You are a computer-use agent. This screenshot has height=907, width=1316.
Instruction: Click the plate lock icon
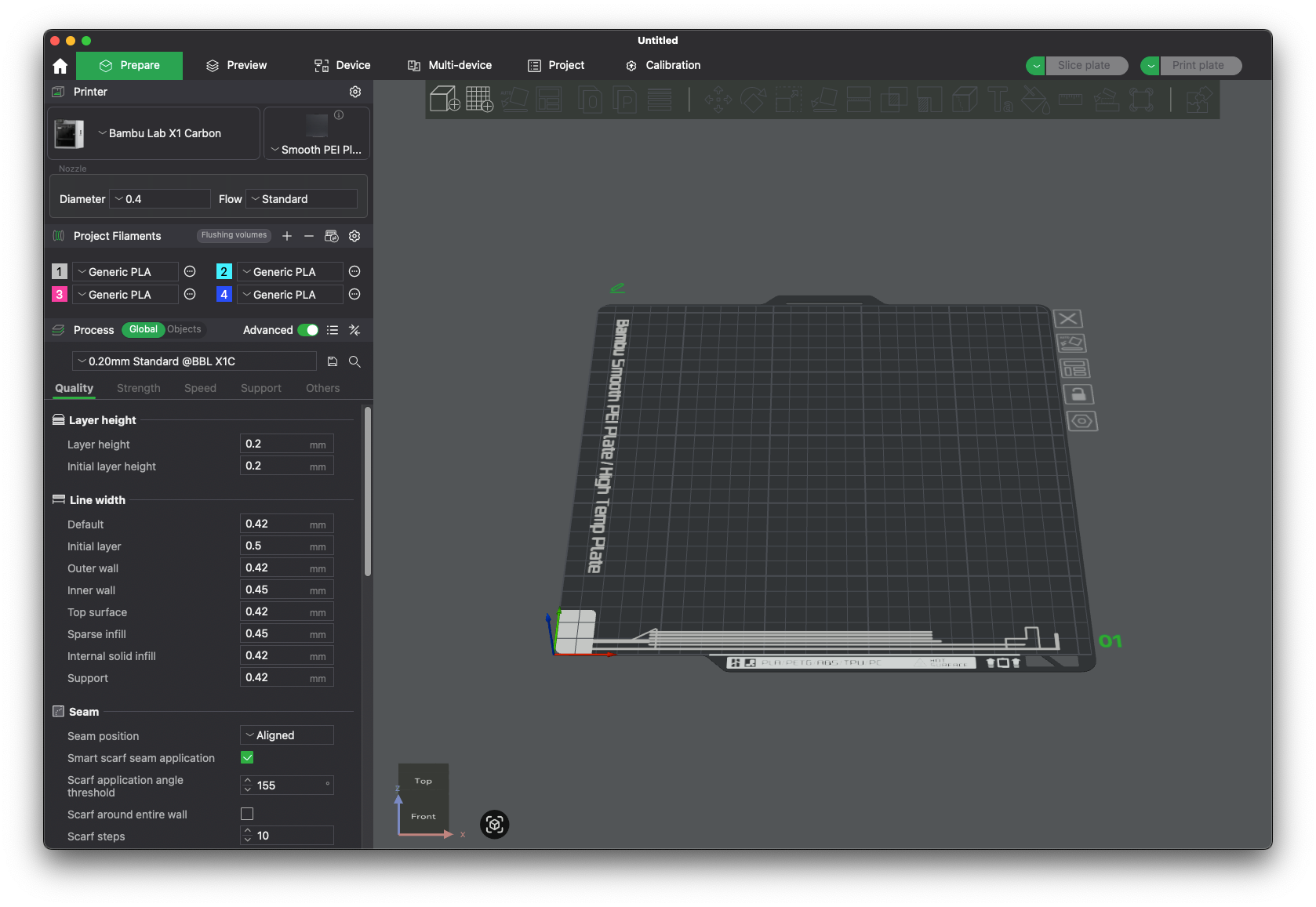coord(1078,394)
